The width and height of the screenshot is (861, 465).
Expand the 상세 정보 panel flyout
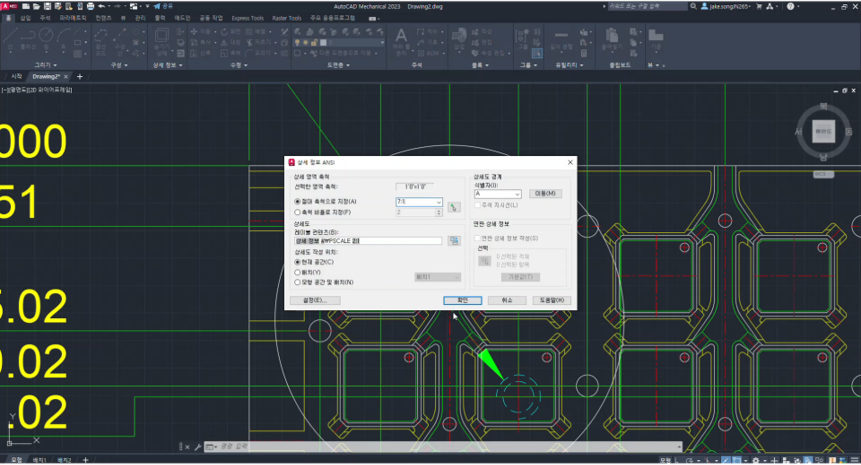tap(167, 65)
